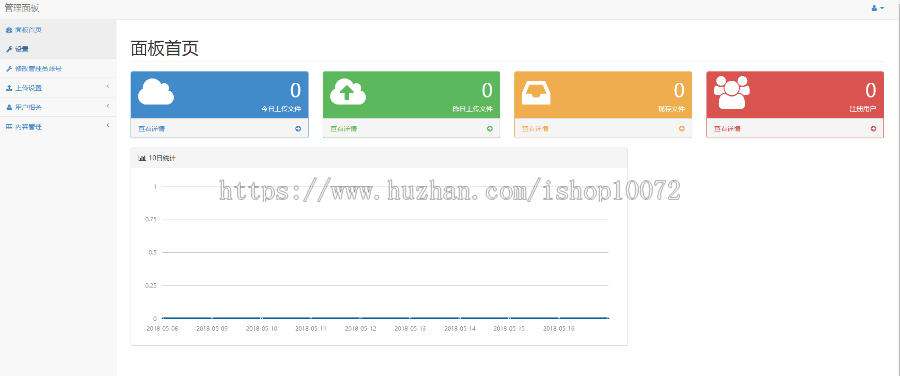The height and width of the screenshot is (376, 900).
Task: Click the count 0 on blue card
Action: point(296,90)
